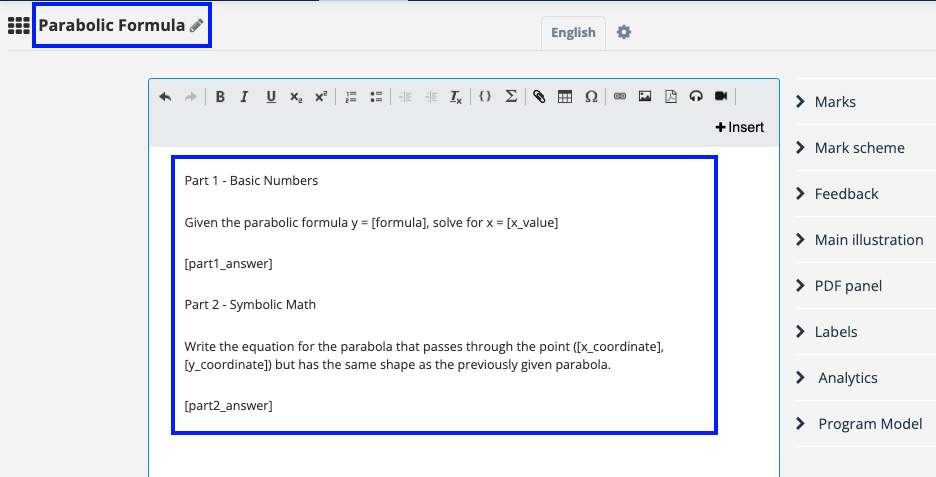Click pencil icon to edit Parabolic Formula title
This screenshot has width=936, height=477.
pos(197,26)
